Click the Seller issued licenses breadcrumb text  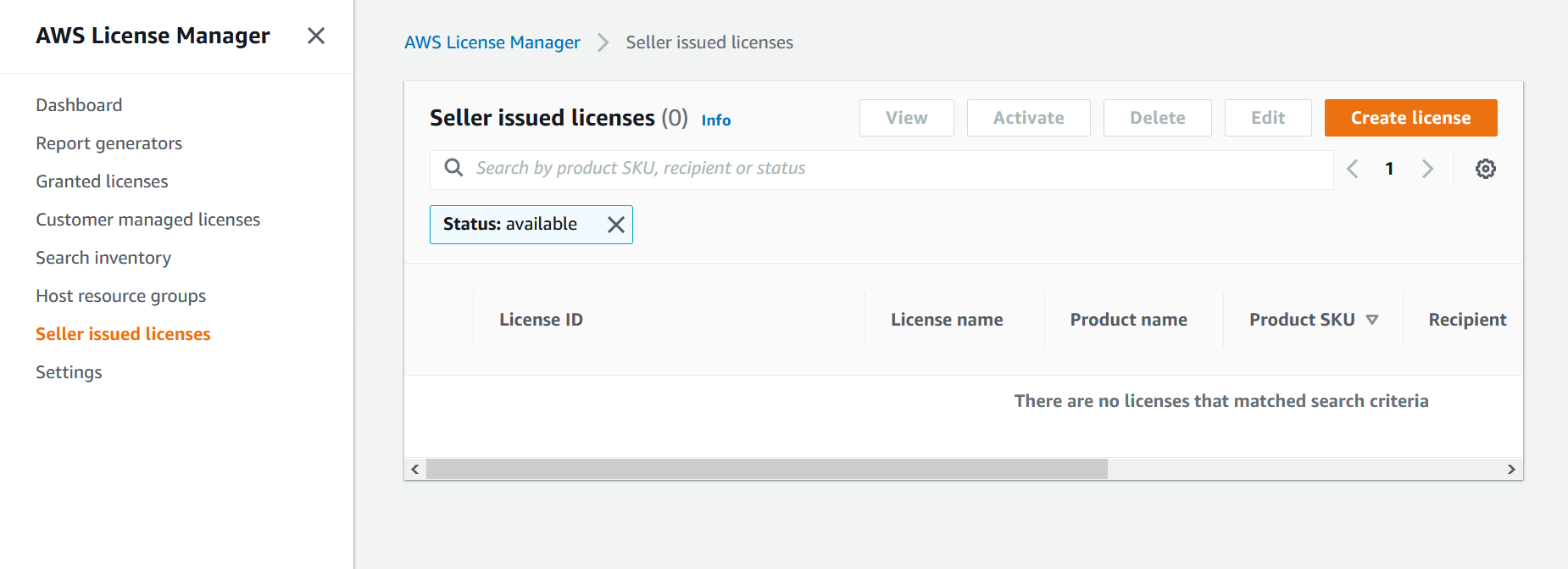click(x=709, y=42)
